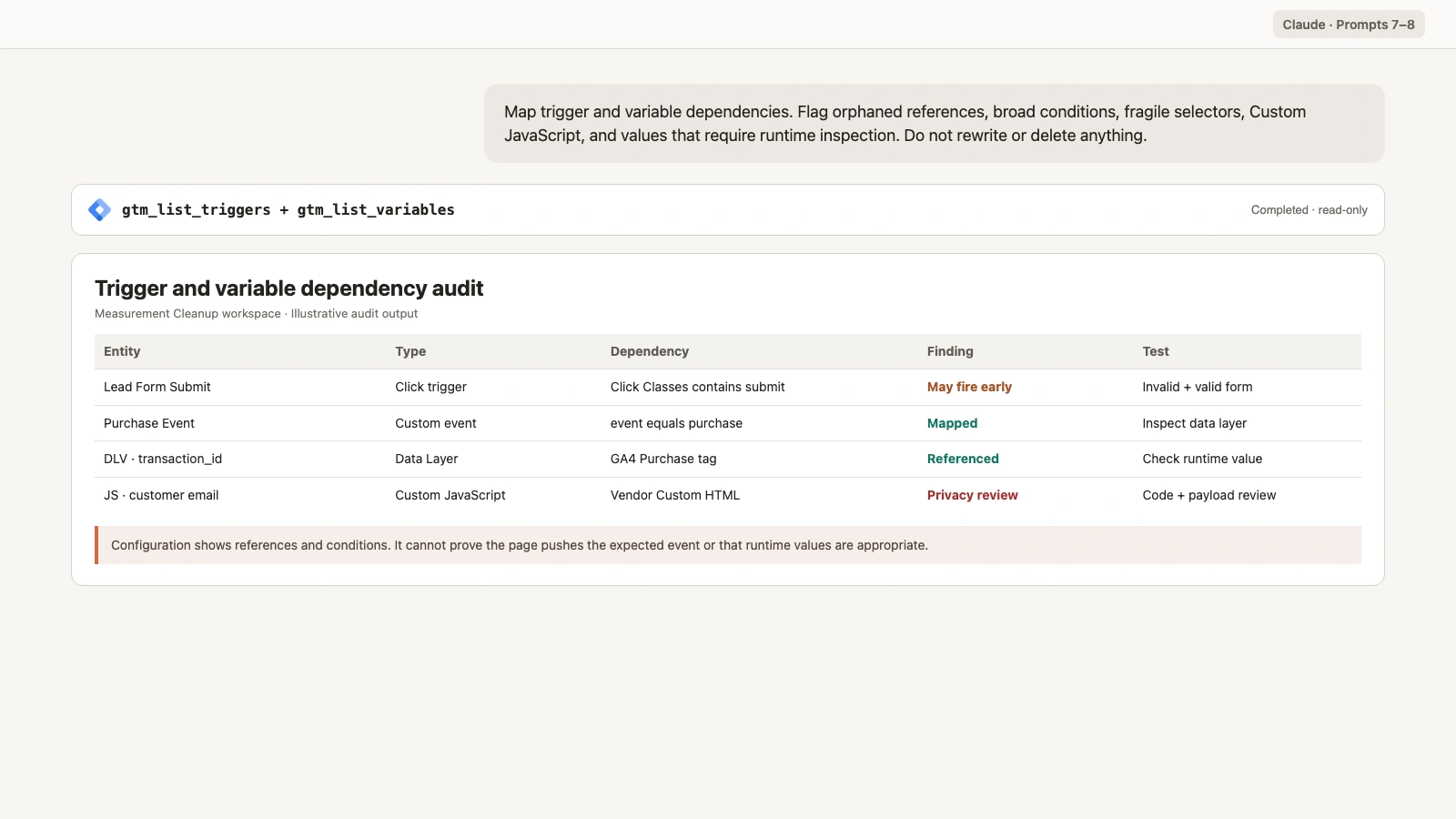The width and height of the screenshot is (1456, 819).
Task: Click Click Classes contains submit dependency
Action: click(x=698, y=387)
